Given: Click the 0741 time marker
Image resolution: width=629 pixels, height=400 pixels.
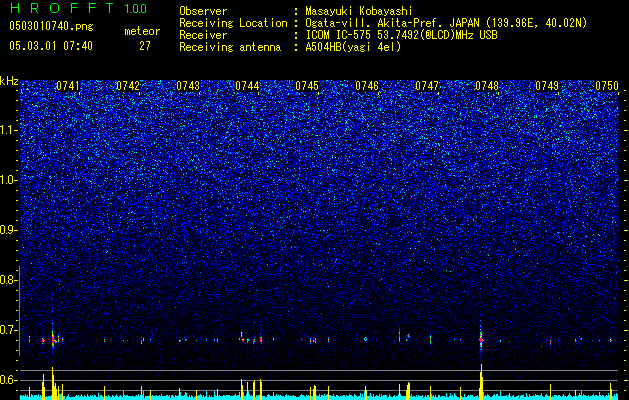Looking at the screenshot, I should pos(67,85).
